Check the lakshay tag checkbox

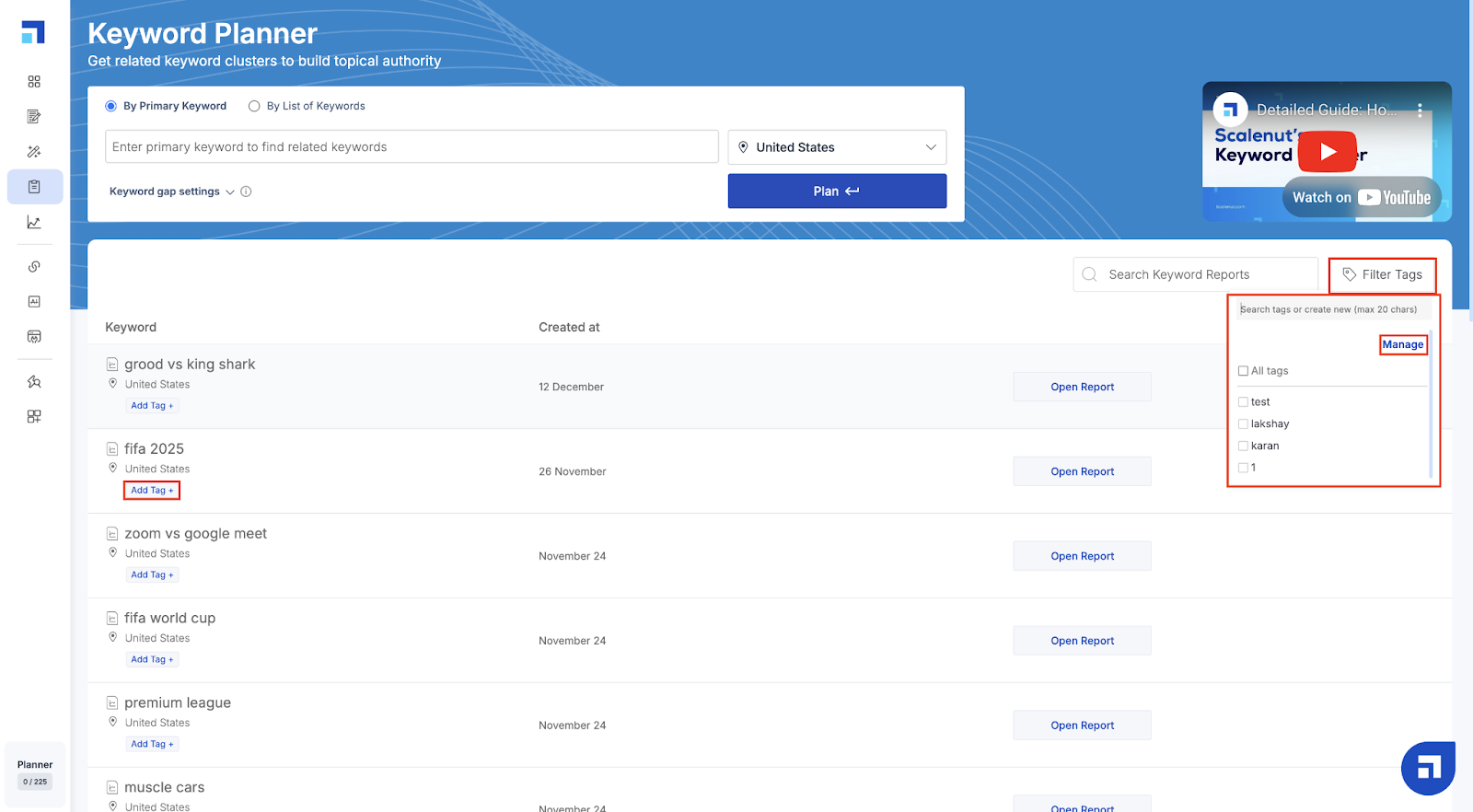(x=1243, y=424)
